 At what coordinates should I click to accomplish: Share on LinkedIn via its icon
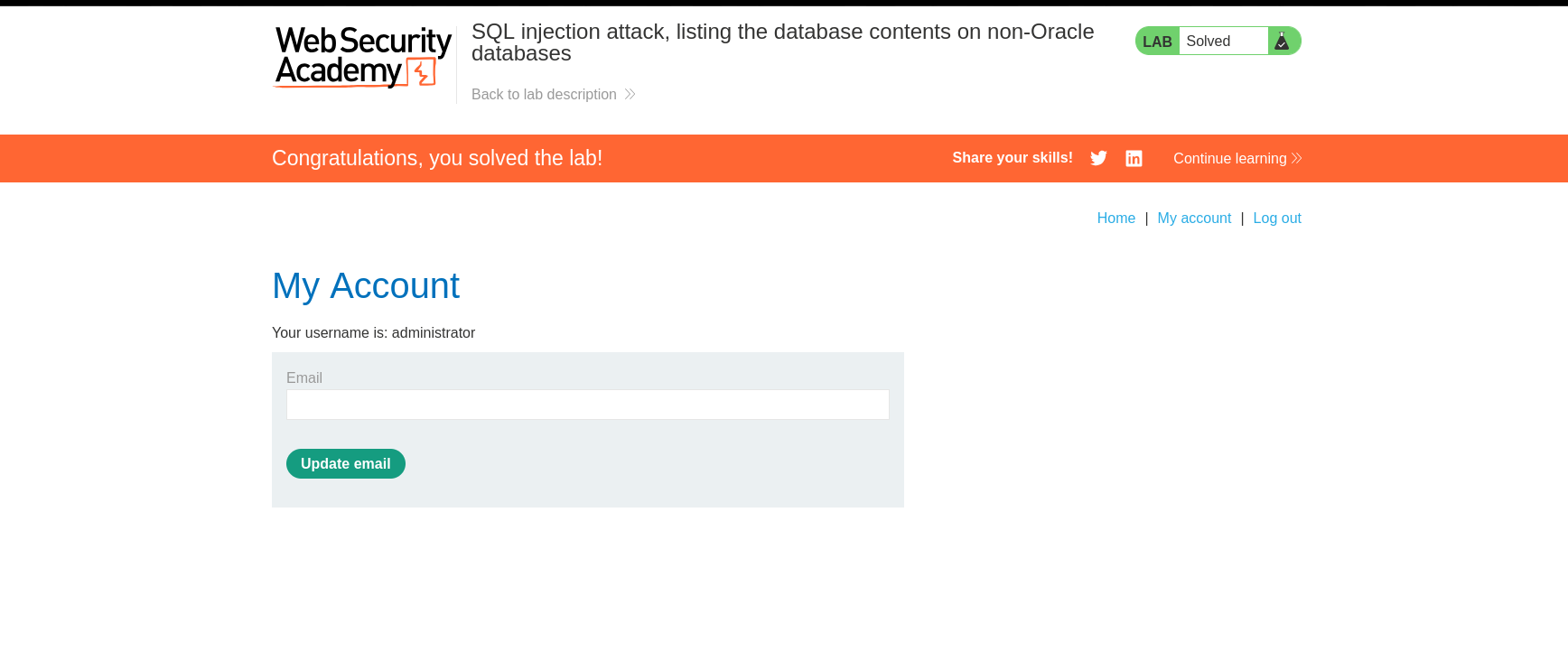1134,158
